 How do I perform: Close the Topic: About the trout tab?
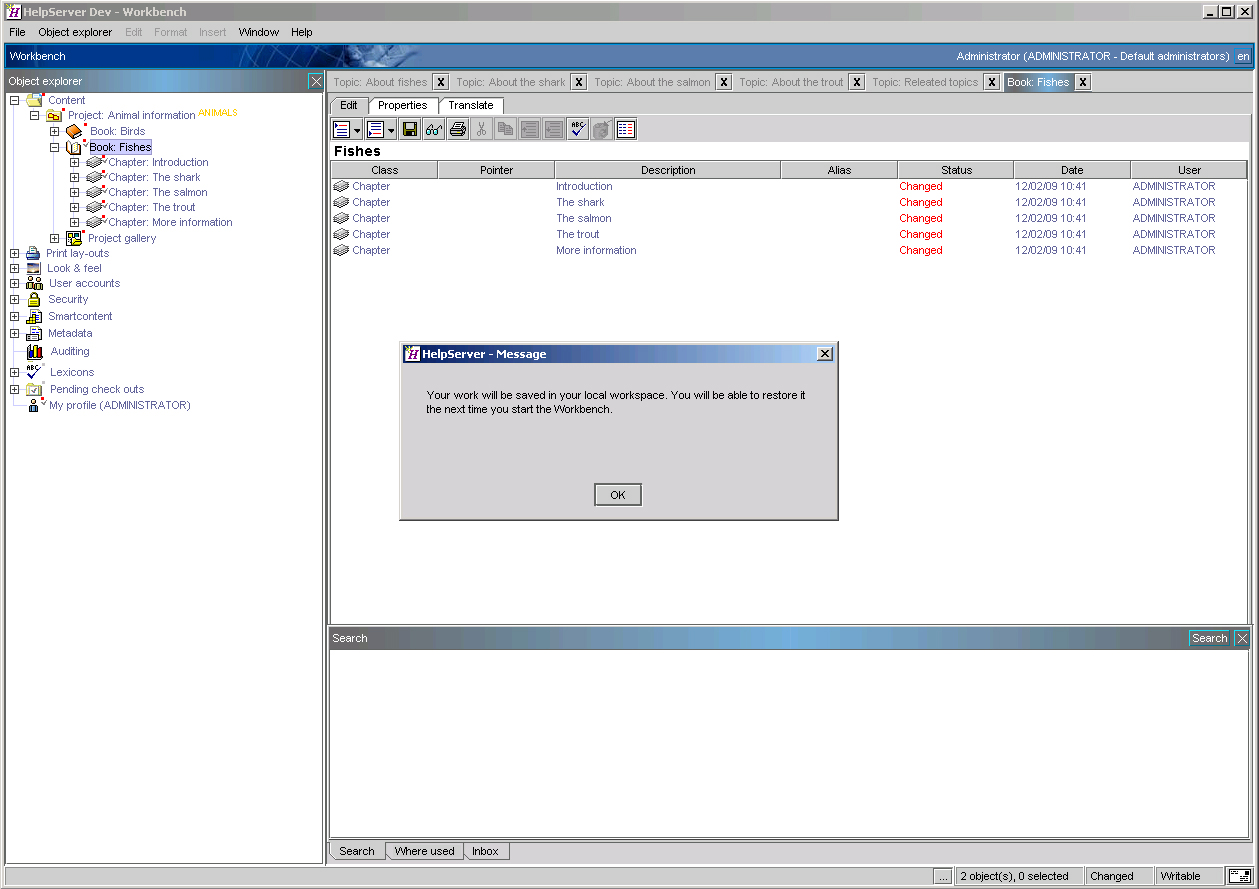[856, 82]
